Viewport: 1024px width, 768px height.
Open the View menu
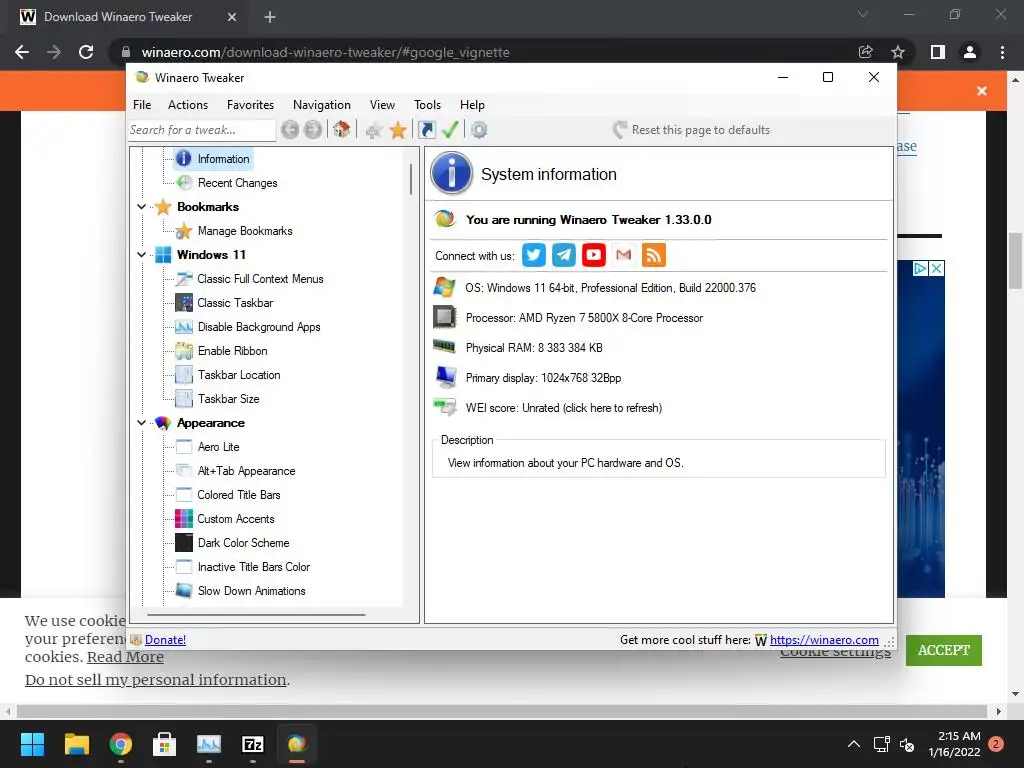click(x=382, y=104)
